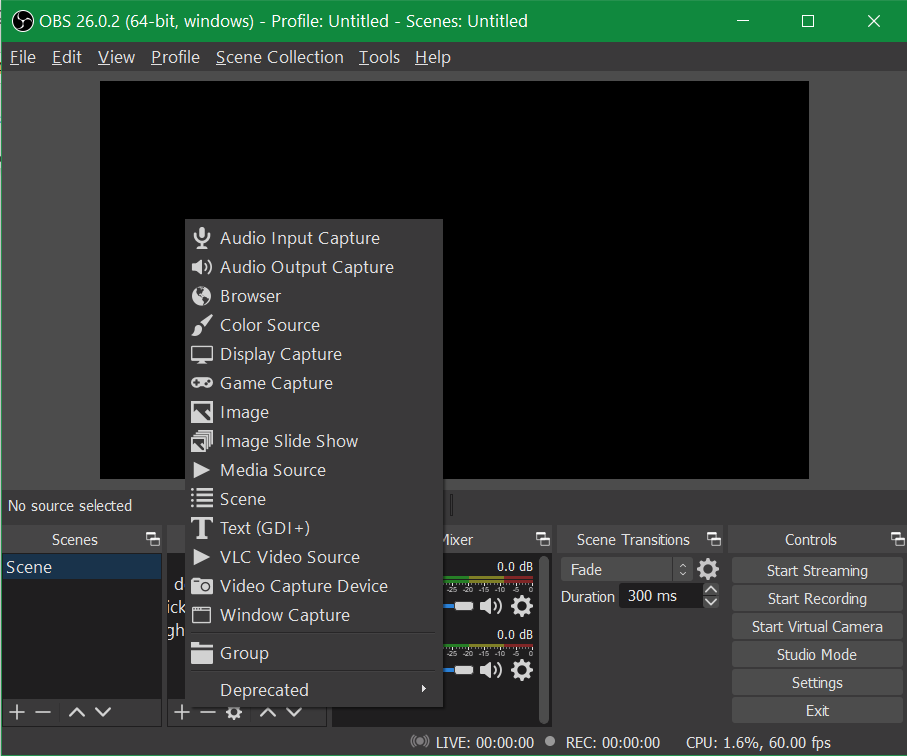Image resolution: width=907 pixels, height=756 pixels.
Task: Click the Video Capture Device camera icon
Action: point(201,586)
